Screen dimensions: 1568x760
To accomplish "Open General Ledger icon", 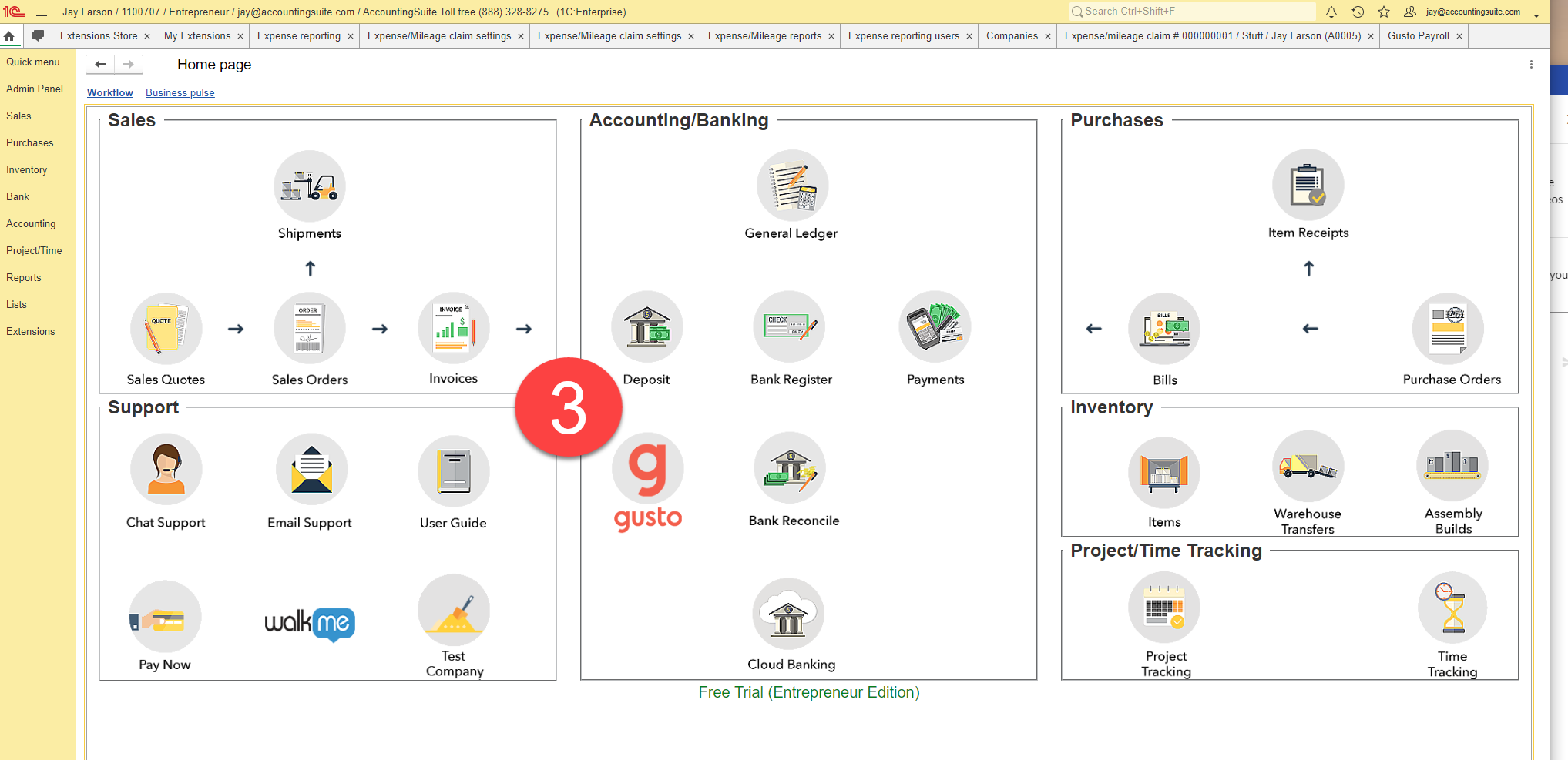I will pos(791,186).
